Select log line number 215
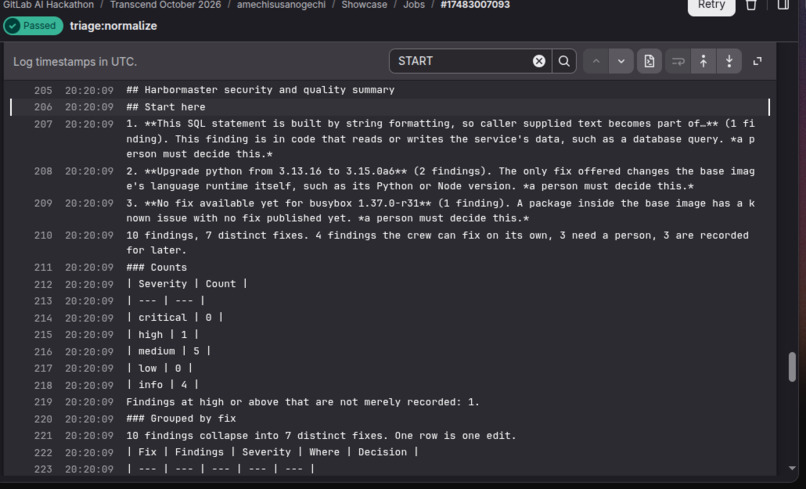The height and width of the screenshot is (489, 806). pyautogui.click(x=43, y=335)
